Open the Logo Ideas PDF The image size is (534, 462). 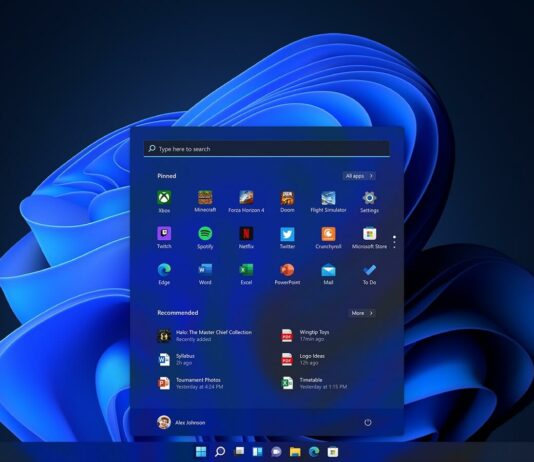click(x=303, y=360)
